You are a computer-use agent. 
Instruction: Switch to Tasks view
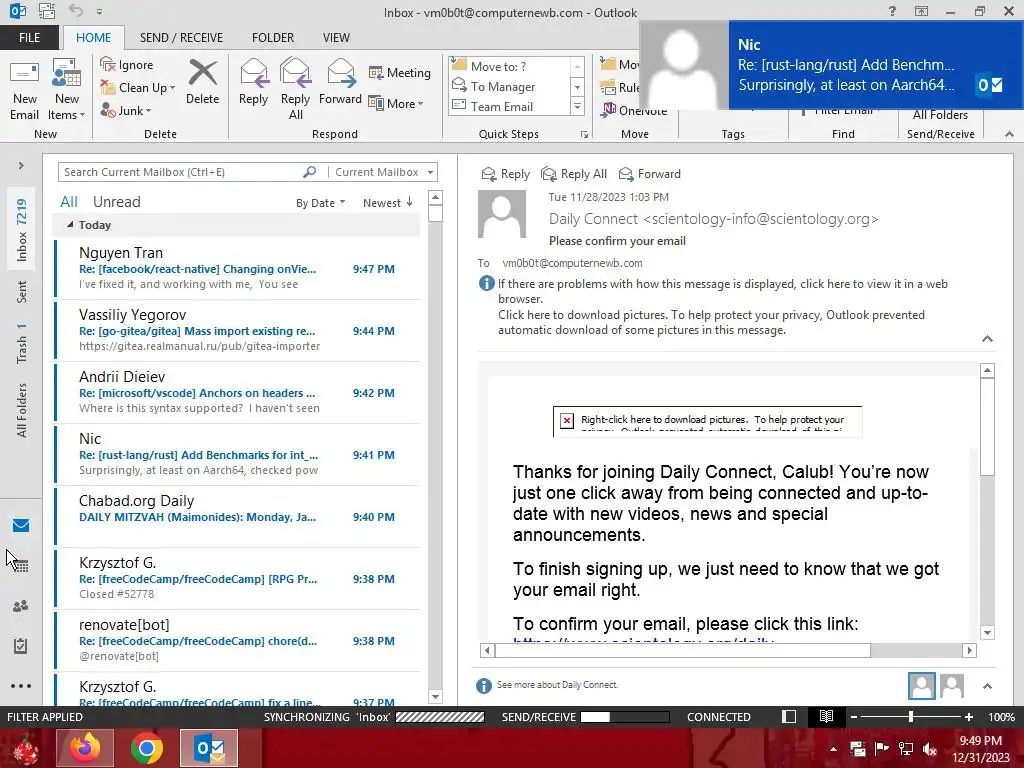(21, 646)
